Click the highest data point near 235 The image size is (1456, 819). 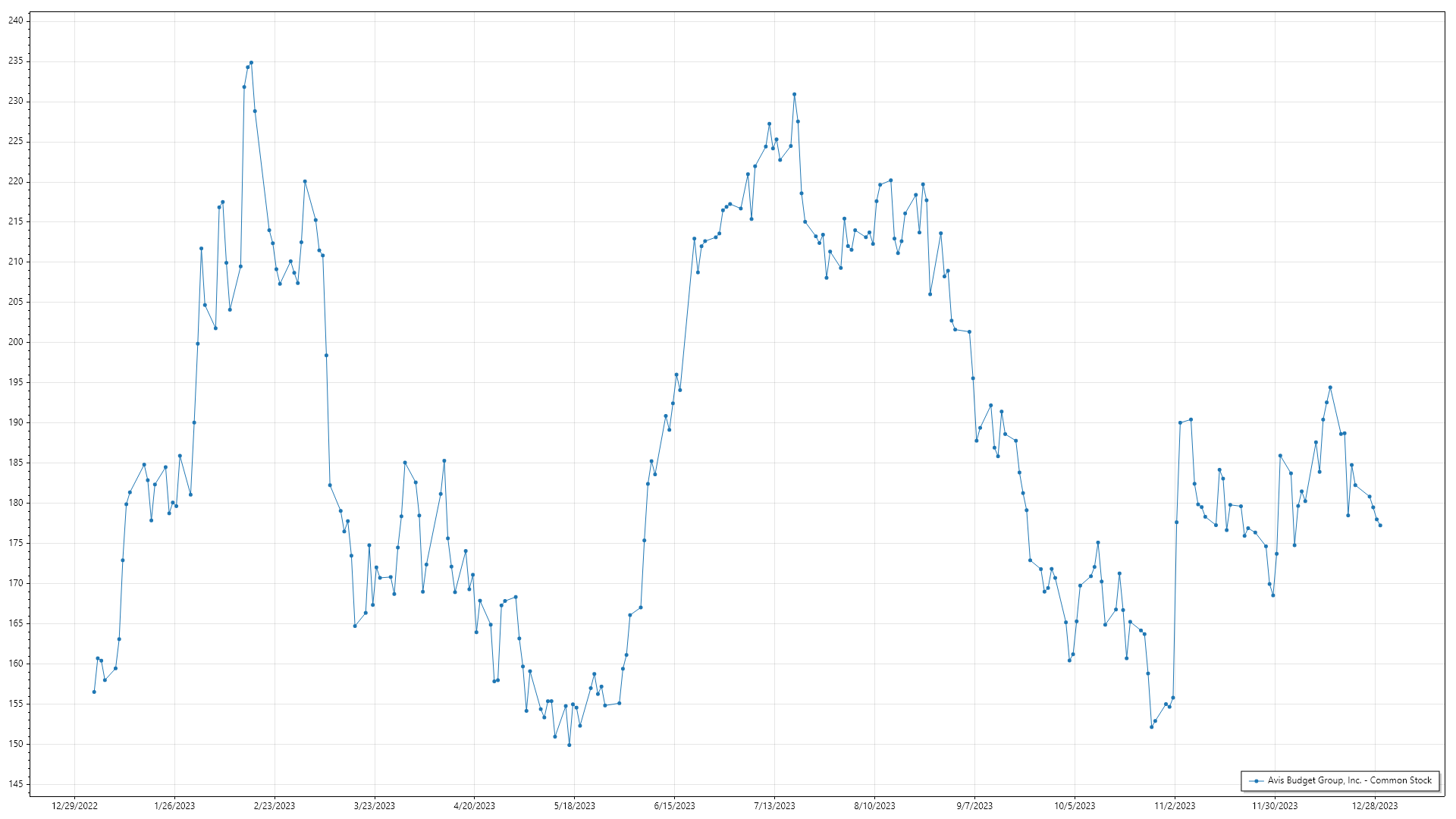pos(251,63)
